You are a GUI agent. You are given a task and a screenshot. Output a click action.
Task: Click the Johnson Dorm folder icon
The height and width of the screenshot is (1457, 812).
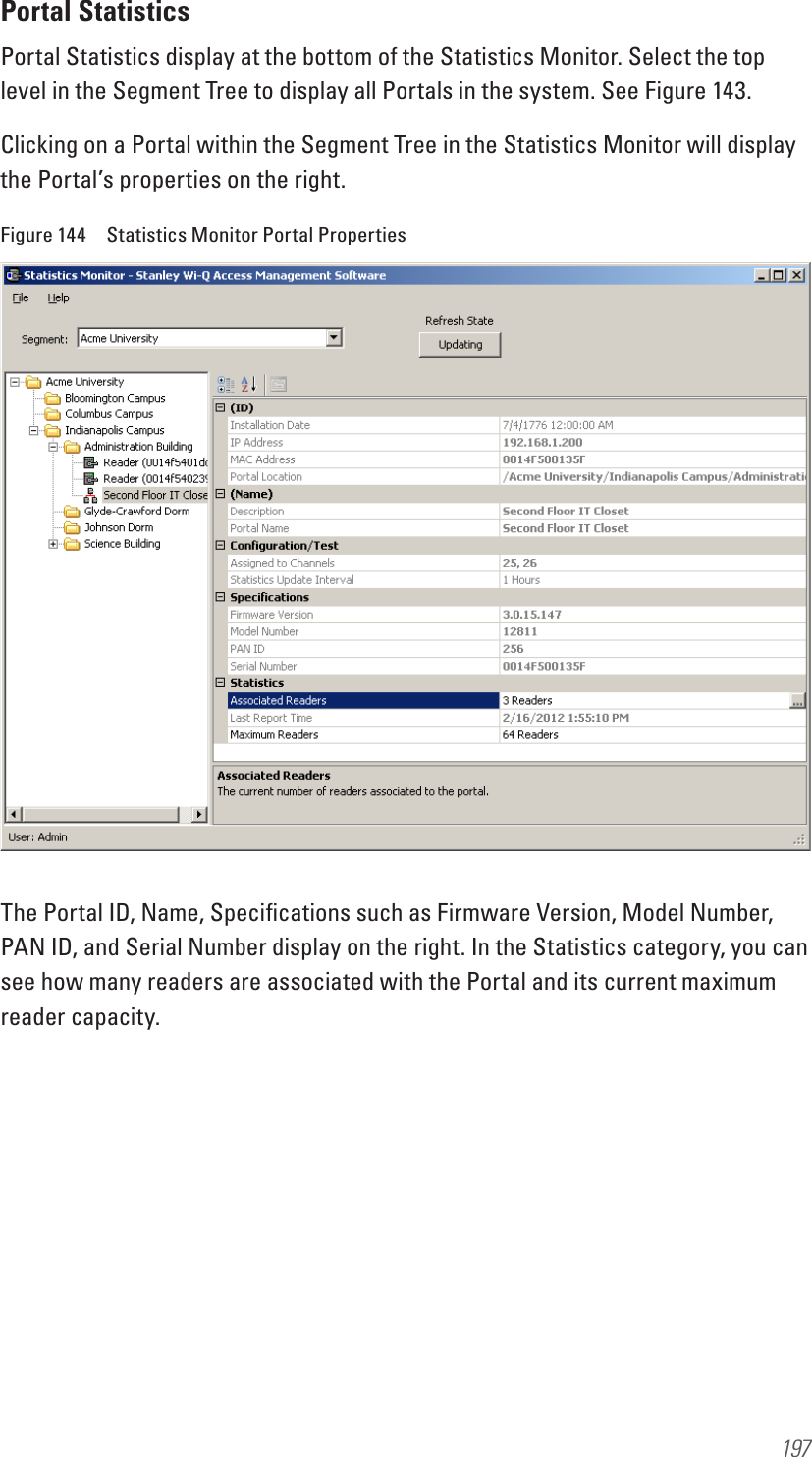click(74, 526)
